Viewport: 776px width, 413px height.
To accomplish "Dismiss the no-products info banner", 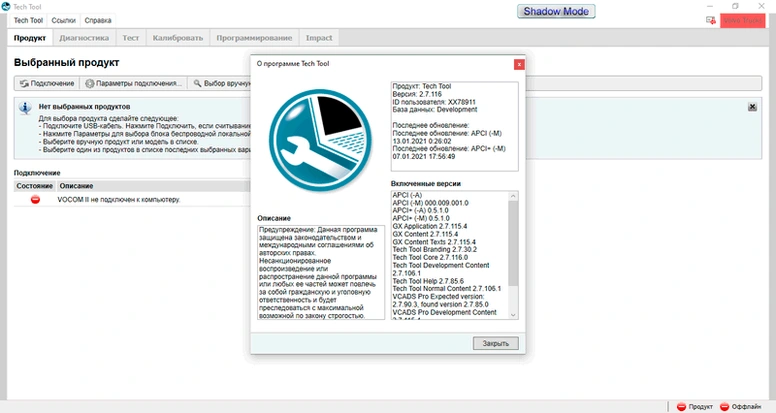I will click(x=752, y=107).
